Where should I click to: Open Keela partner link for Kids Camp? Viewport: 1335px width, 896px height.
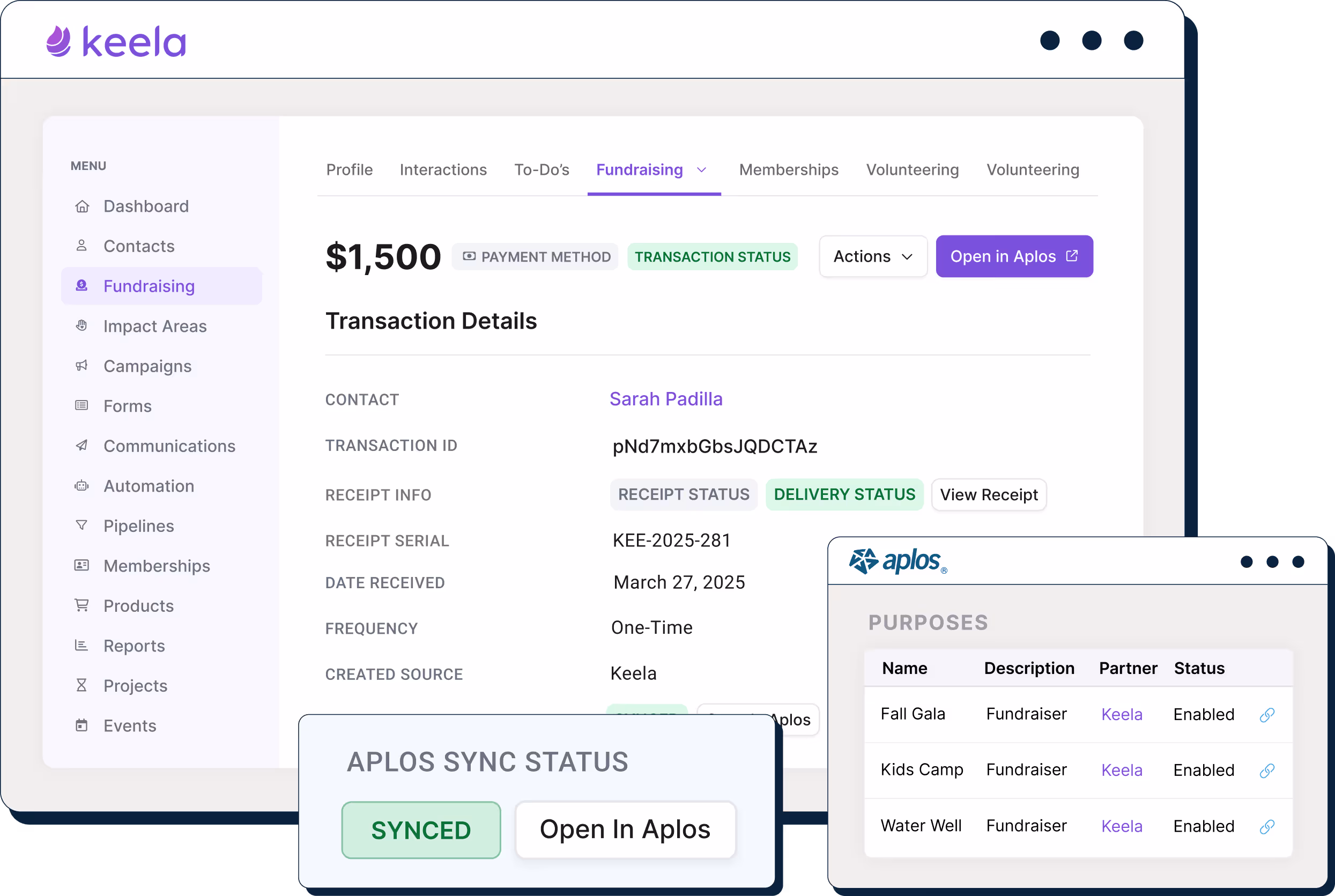[x=1122, y=771]
